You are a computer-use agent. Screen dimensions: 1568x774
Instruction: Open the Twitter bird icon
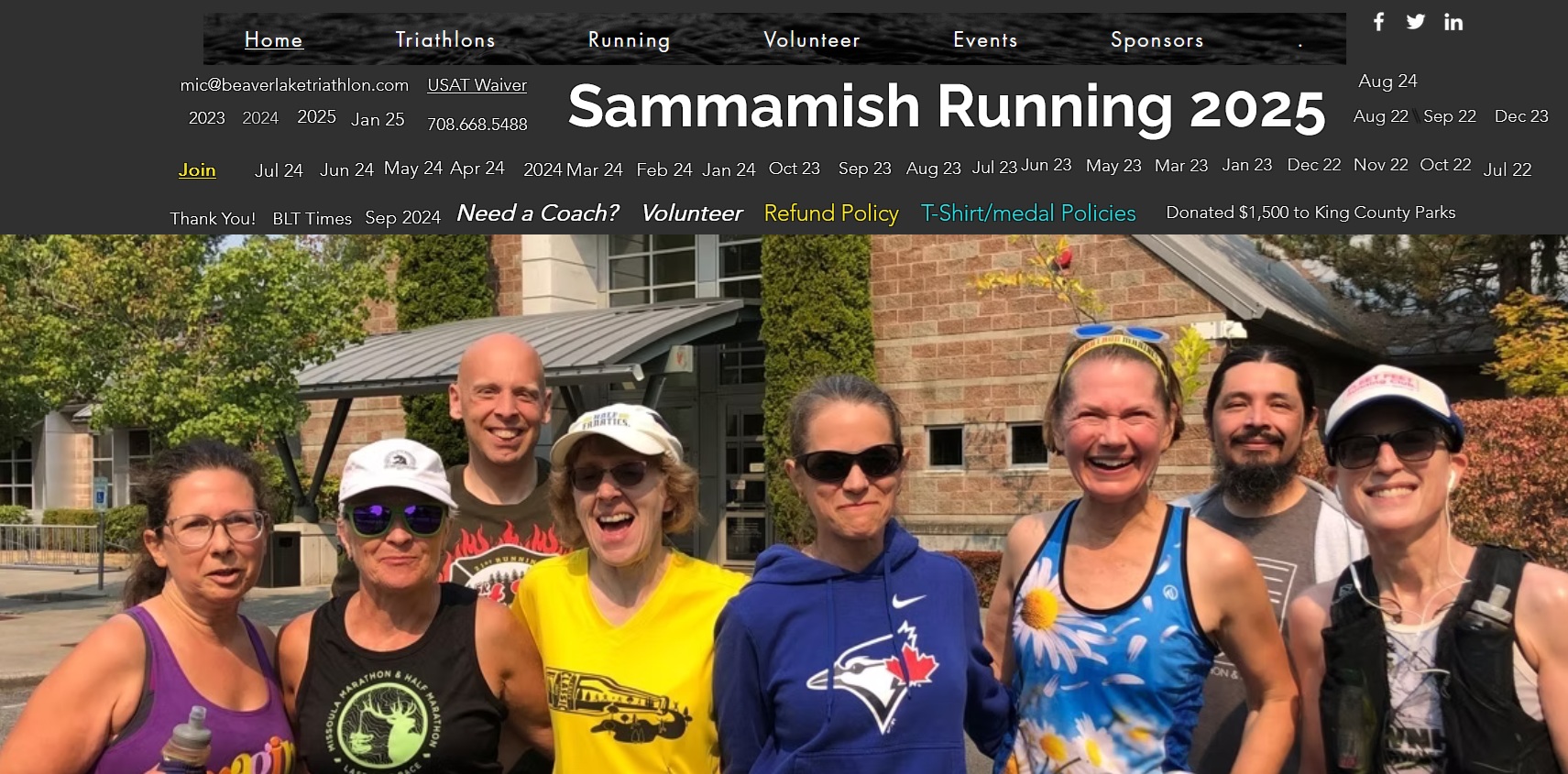click(1416, 21)
